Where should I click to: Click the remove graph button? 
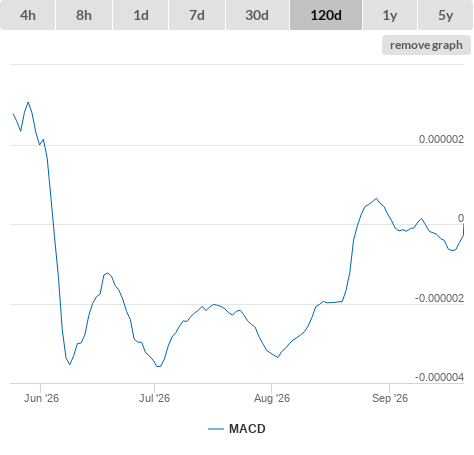pos(426,45)
